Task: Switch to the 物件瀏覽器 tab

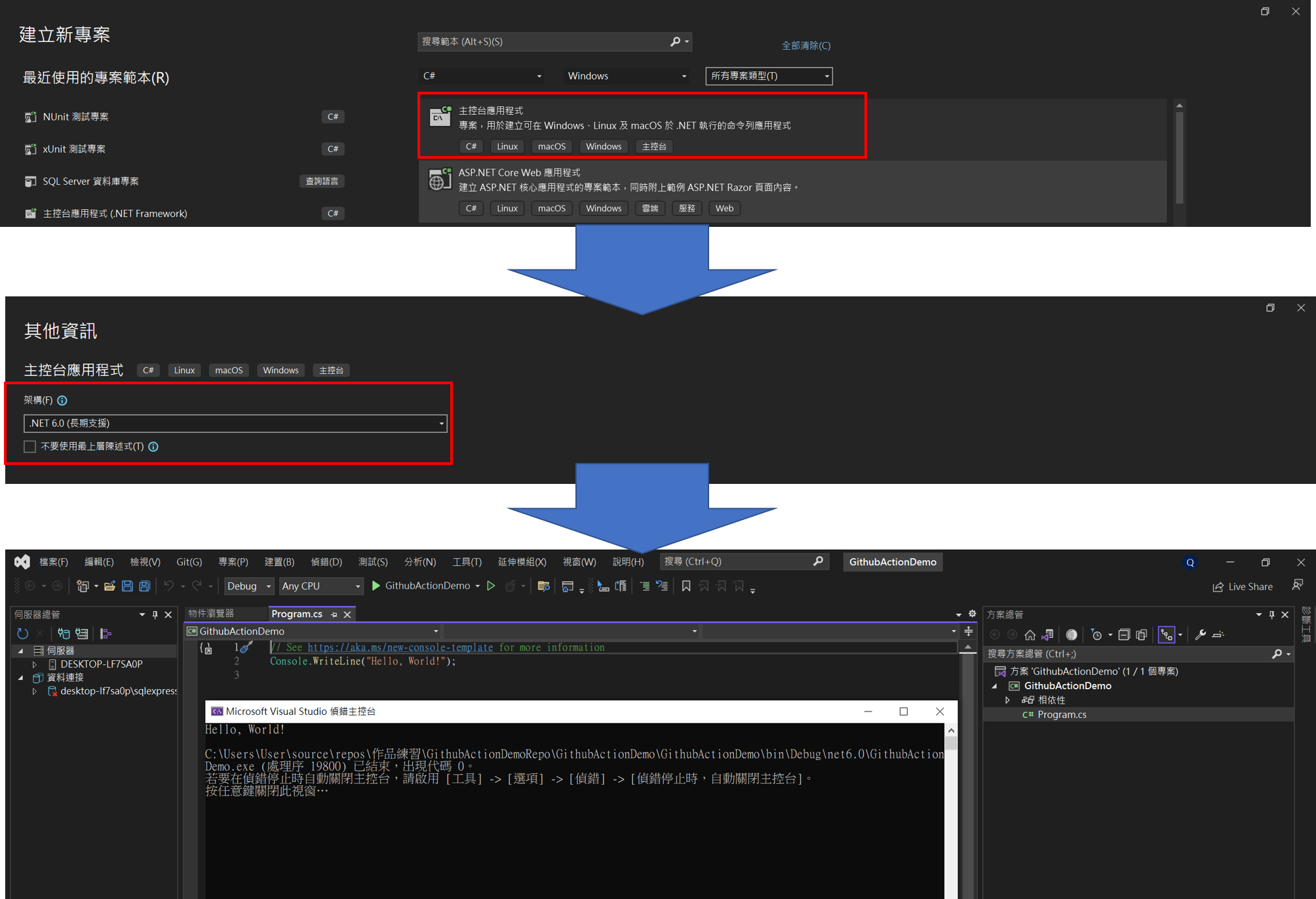Action: [x=211, y=614]
